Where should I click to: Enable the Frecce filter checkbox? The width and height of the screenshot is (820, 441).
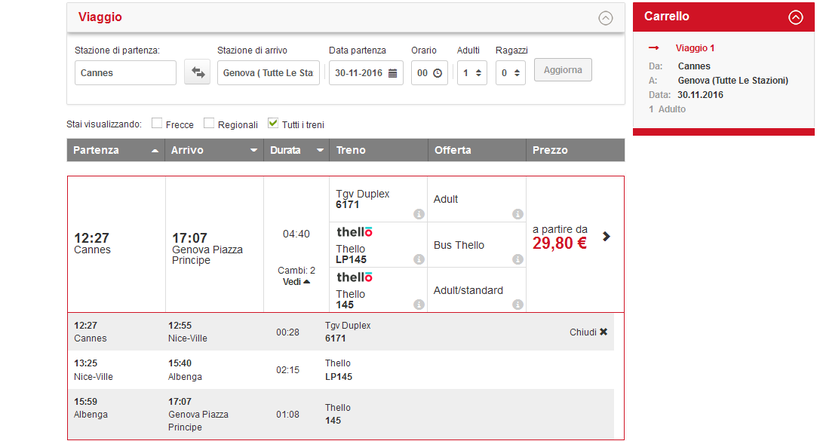(x=157, y=124)
